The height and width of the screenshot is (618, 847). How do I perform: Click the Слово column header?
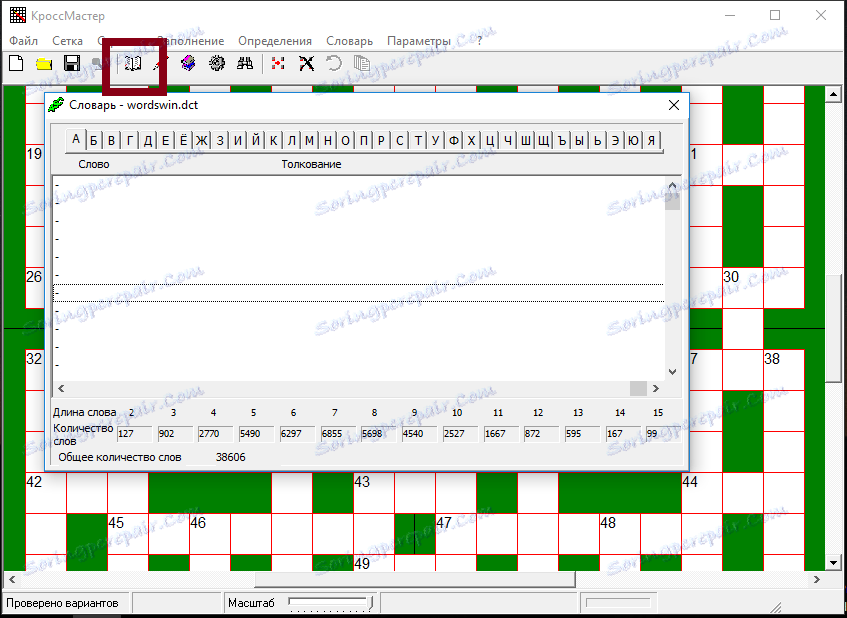coord(94,164)
